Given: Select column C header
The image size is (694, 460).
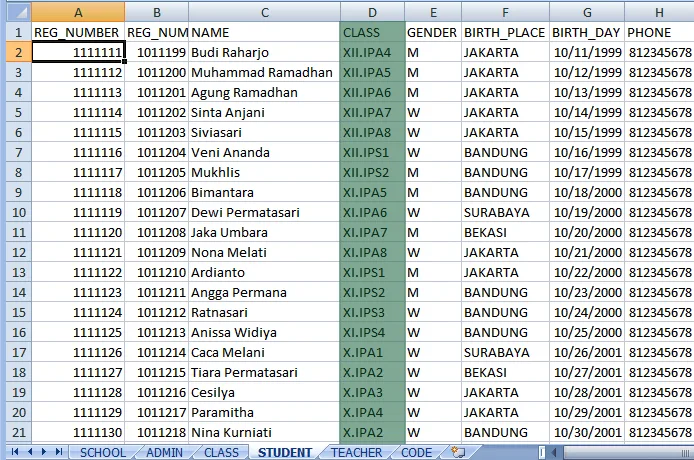Looking at the screenshot, I should coord(265,12).
